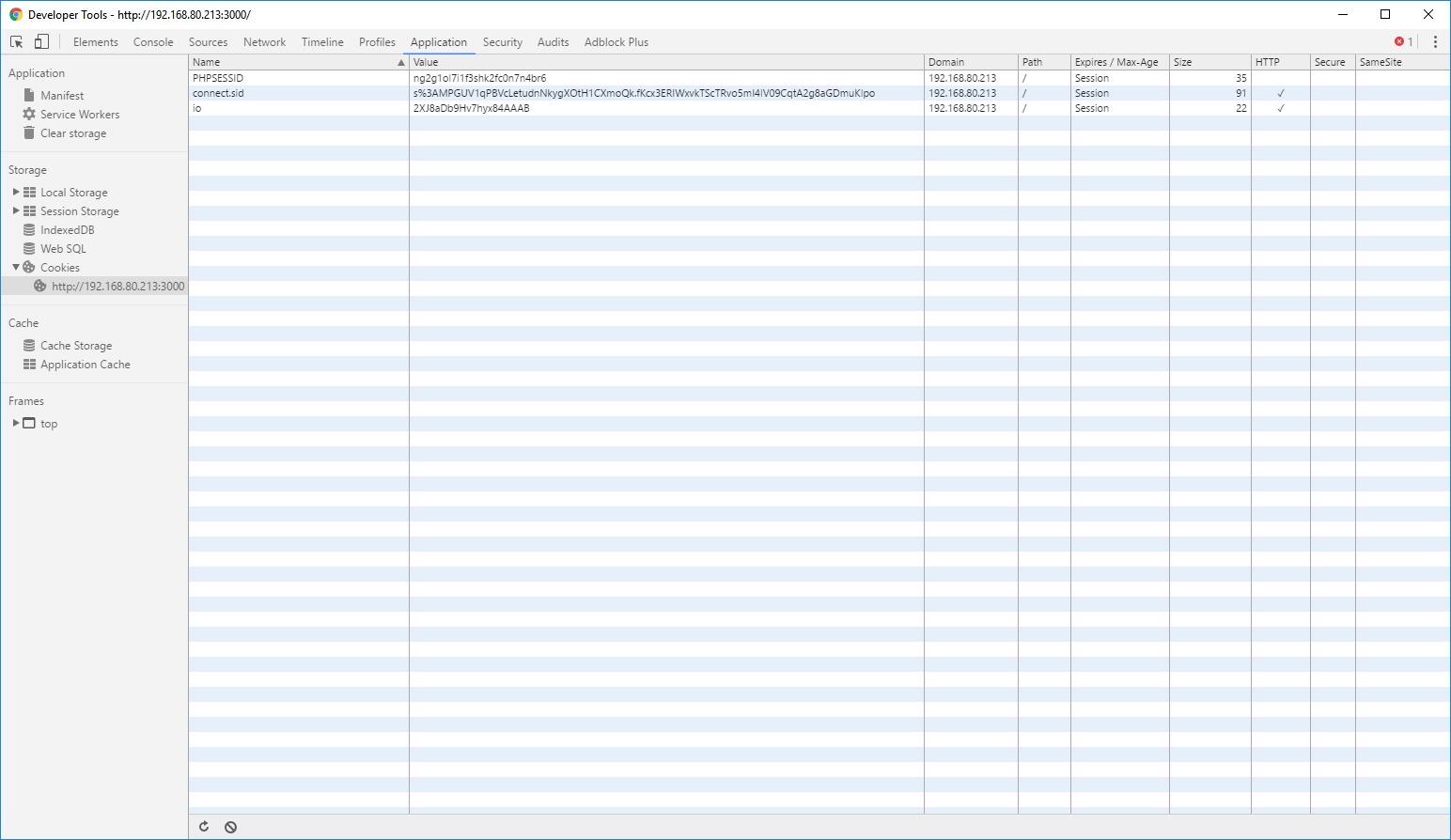The image size is (1451, 840).
Task: Sort cookies by the Domain column header
Action: click(x=971, y=62)
